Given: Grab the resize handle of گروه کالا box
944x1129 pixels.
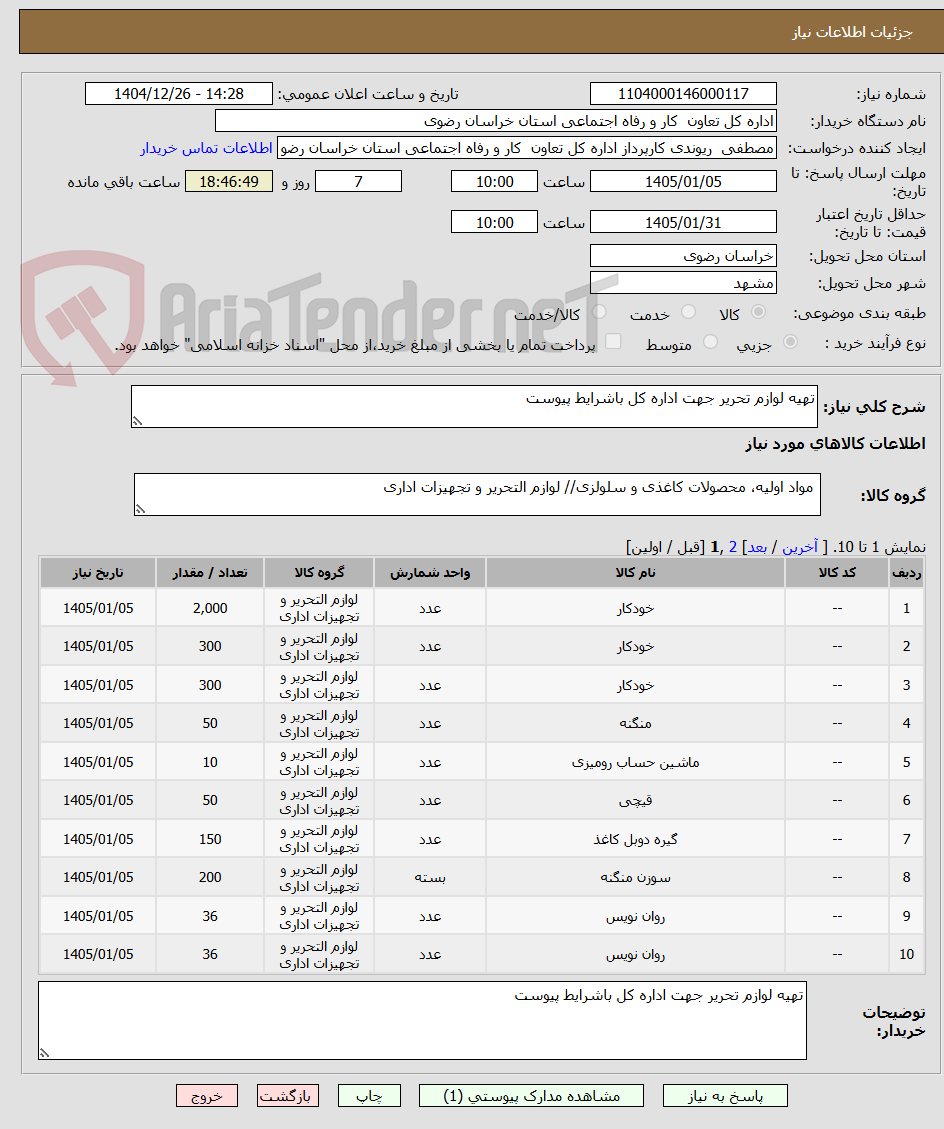Looking at the screenshot, I should [x=140, y=509].
